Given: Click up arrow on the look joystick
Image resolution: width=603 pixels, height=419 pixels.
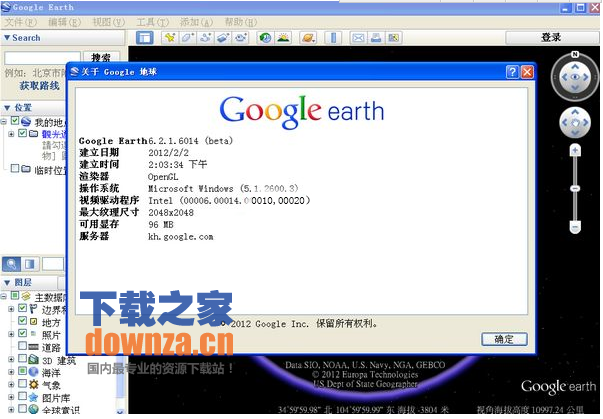Looking at the screenshot, I should (x=575, y=67).
